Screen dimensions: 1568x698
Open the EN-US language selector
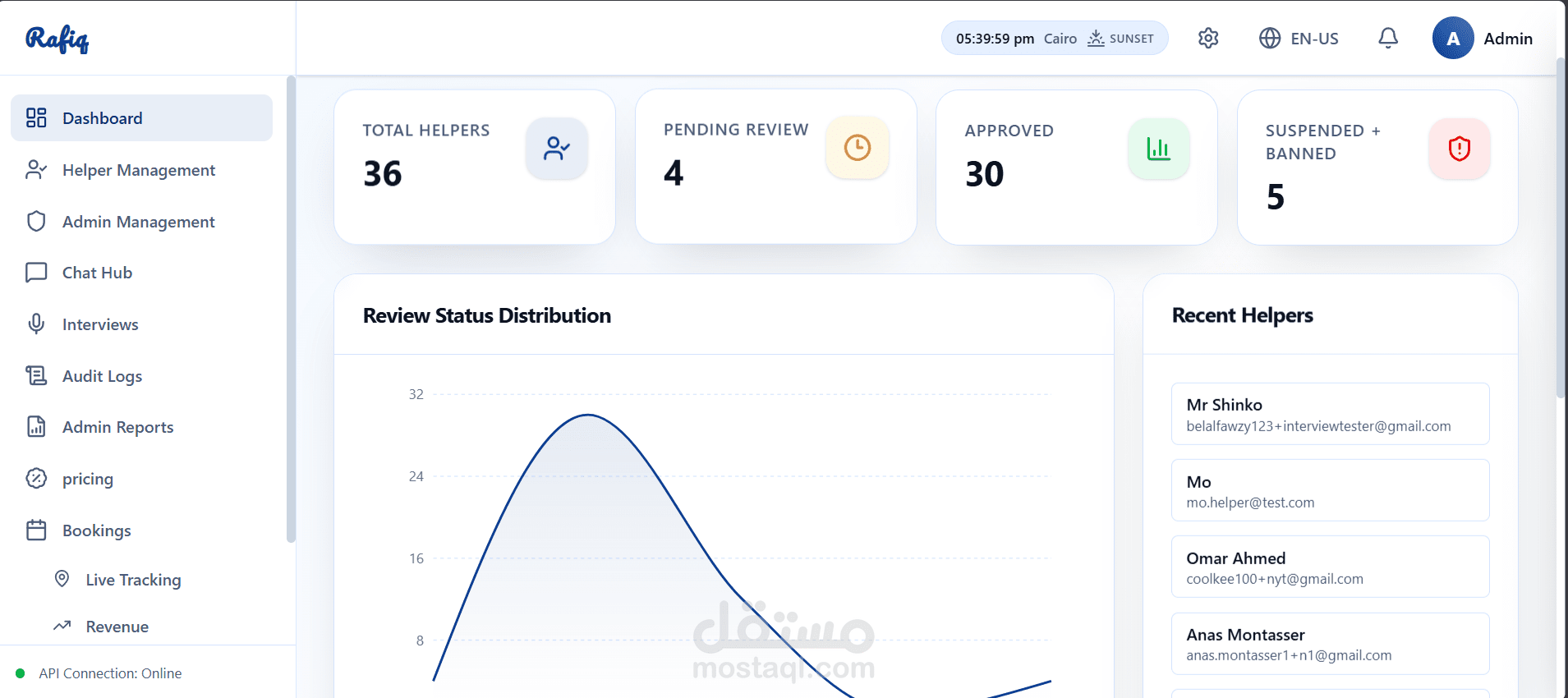1299,38
